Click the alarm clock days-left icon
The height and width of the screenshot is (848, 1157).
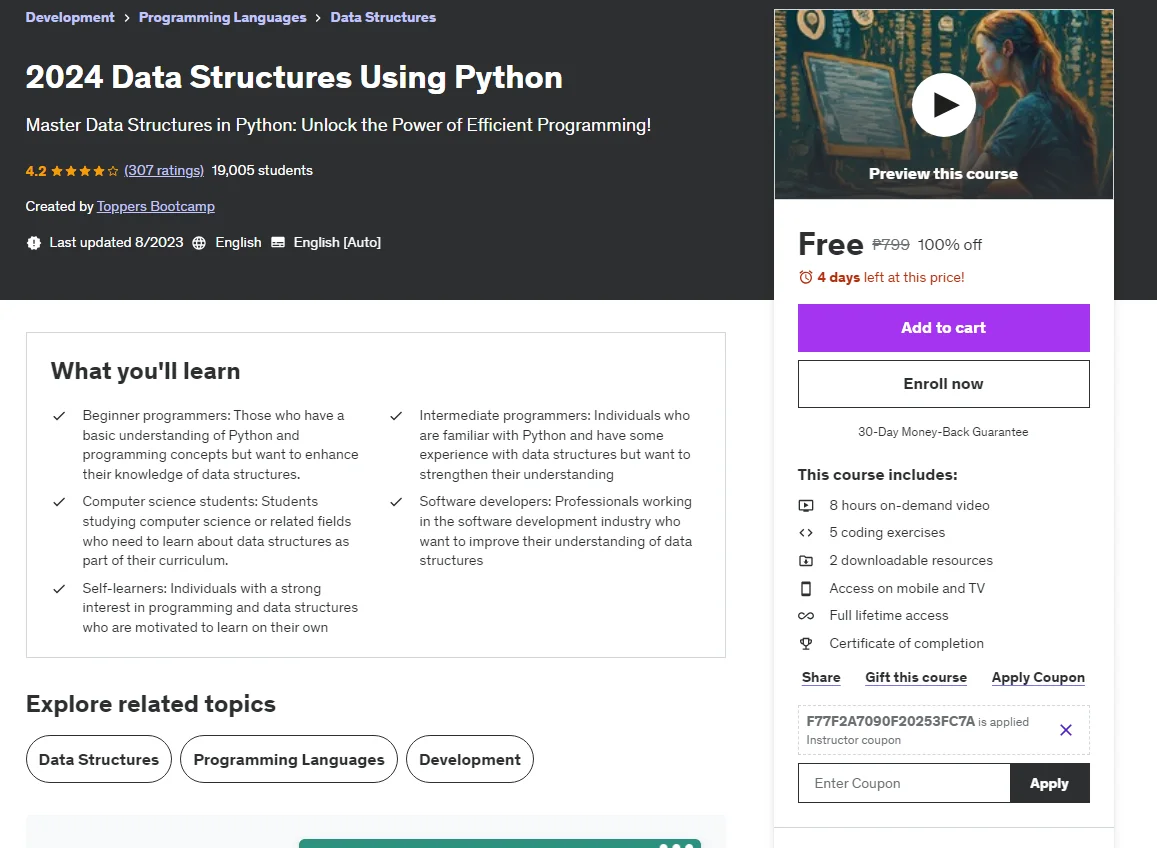tap(805, 277)
